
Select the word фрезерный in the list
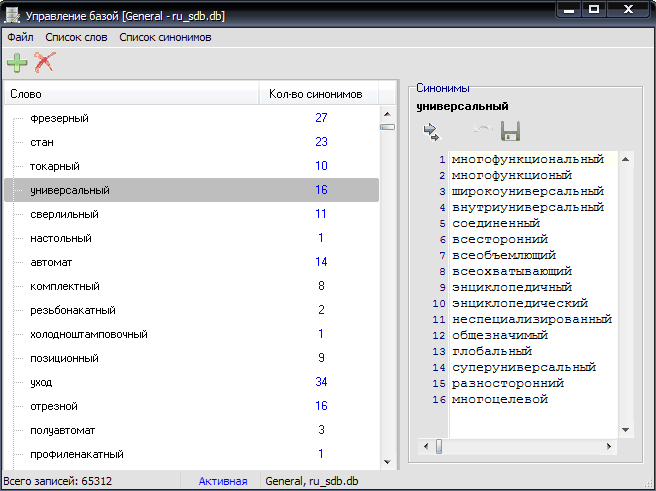pos(60,118)
